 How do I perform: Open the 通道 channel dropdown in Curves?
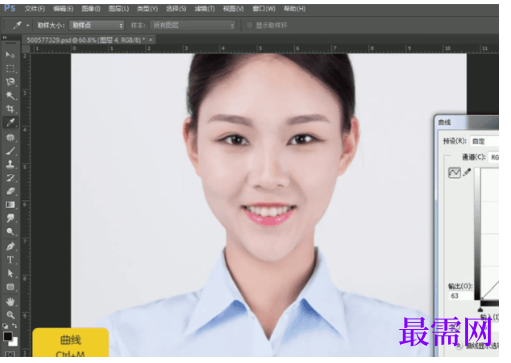coord(494,157)
